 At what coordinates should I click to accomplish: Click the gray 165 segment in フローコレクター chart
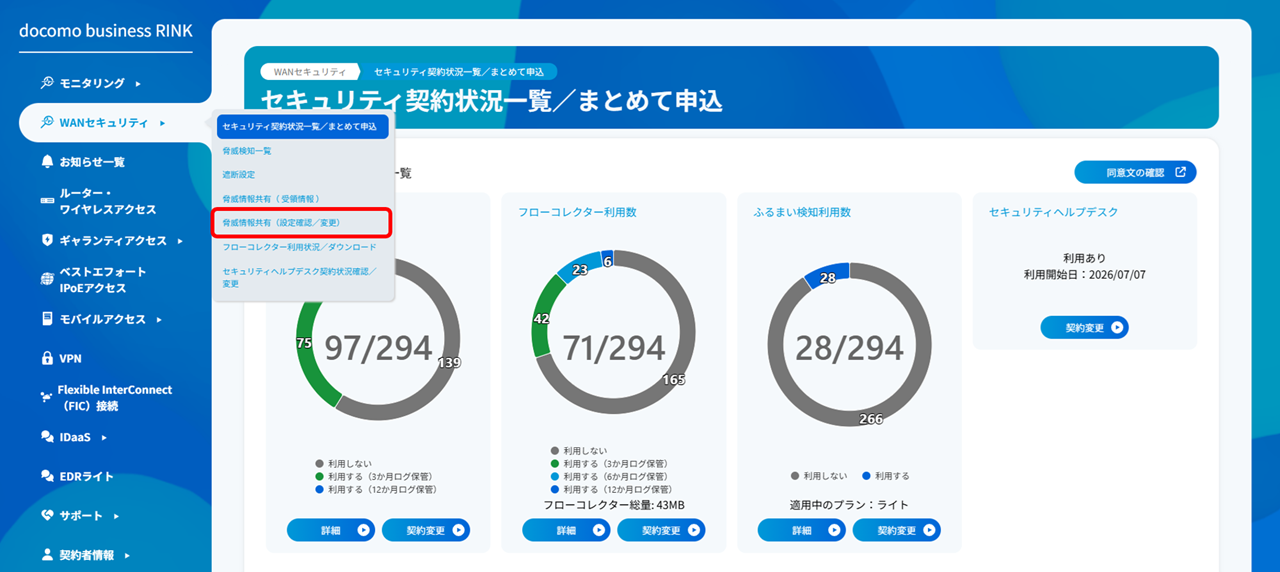coord(674,380)
